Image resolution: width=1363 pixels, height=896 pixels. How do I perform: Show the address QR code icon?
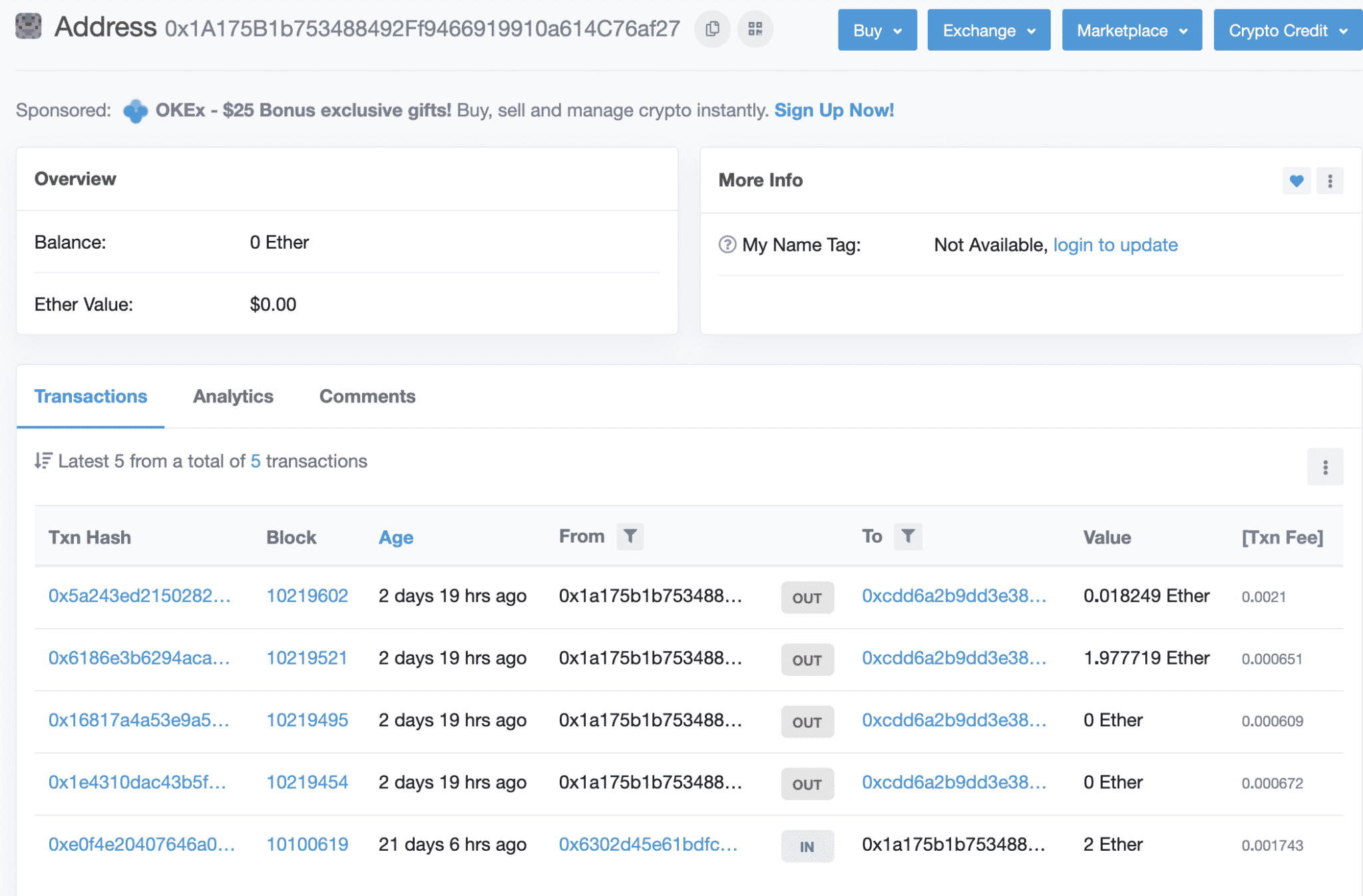(x=755, y=29)
